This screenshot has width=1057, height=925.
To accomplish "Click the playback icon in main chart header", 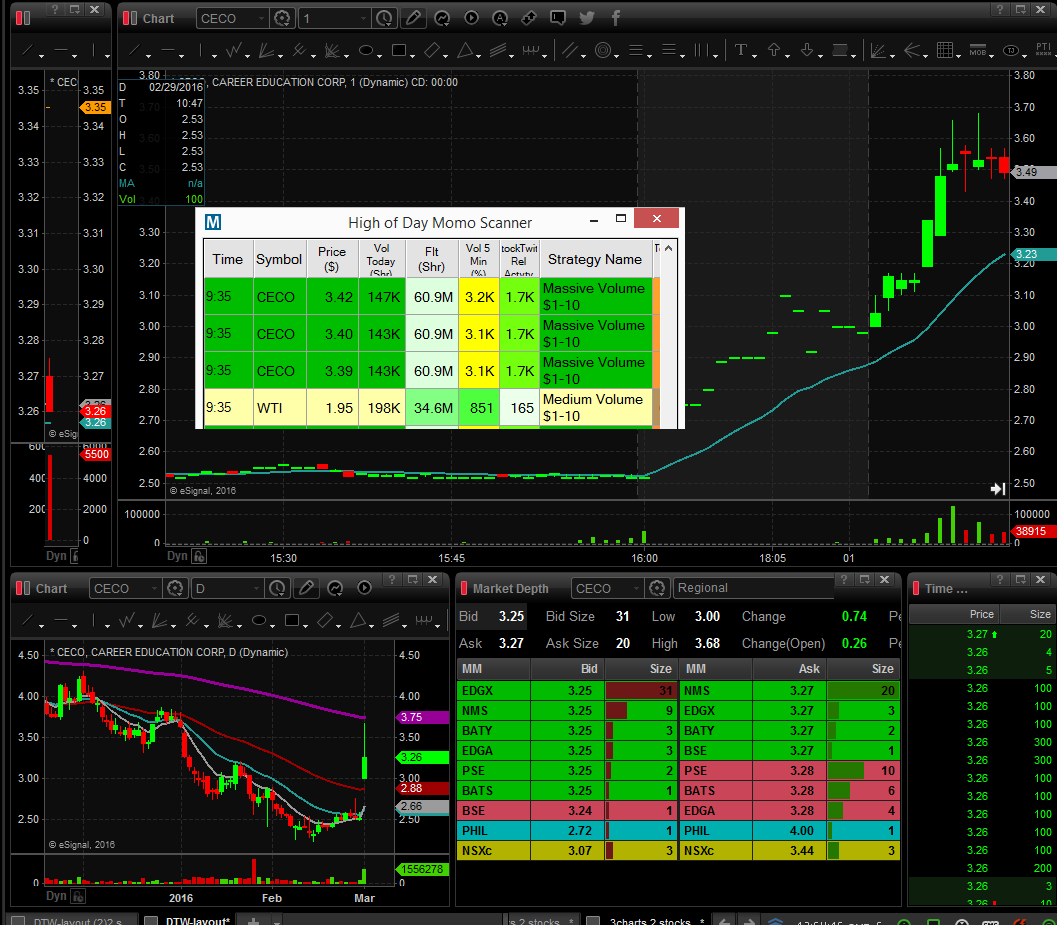I will pos(471,18).
